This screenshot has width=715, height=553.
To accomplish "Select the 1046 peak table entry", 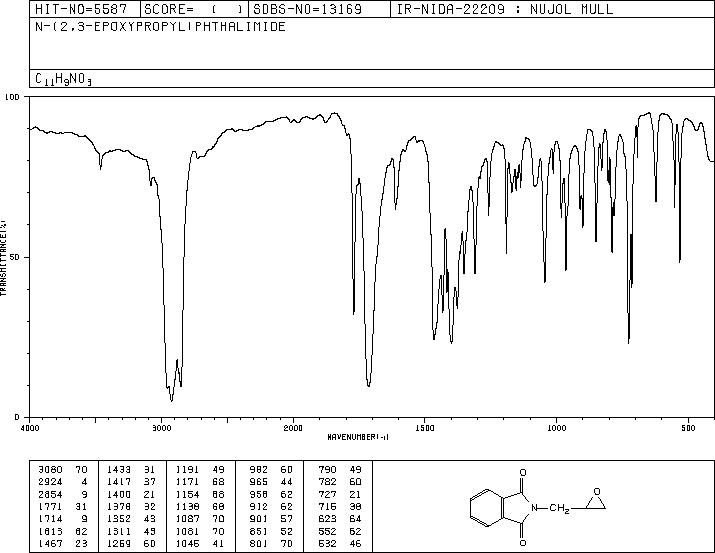I will (x=200, y=543).
